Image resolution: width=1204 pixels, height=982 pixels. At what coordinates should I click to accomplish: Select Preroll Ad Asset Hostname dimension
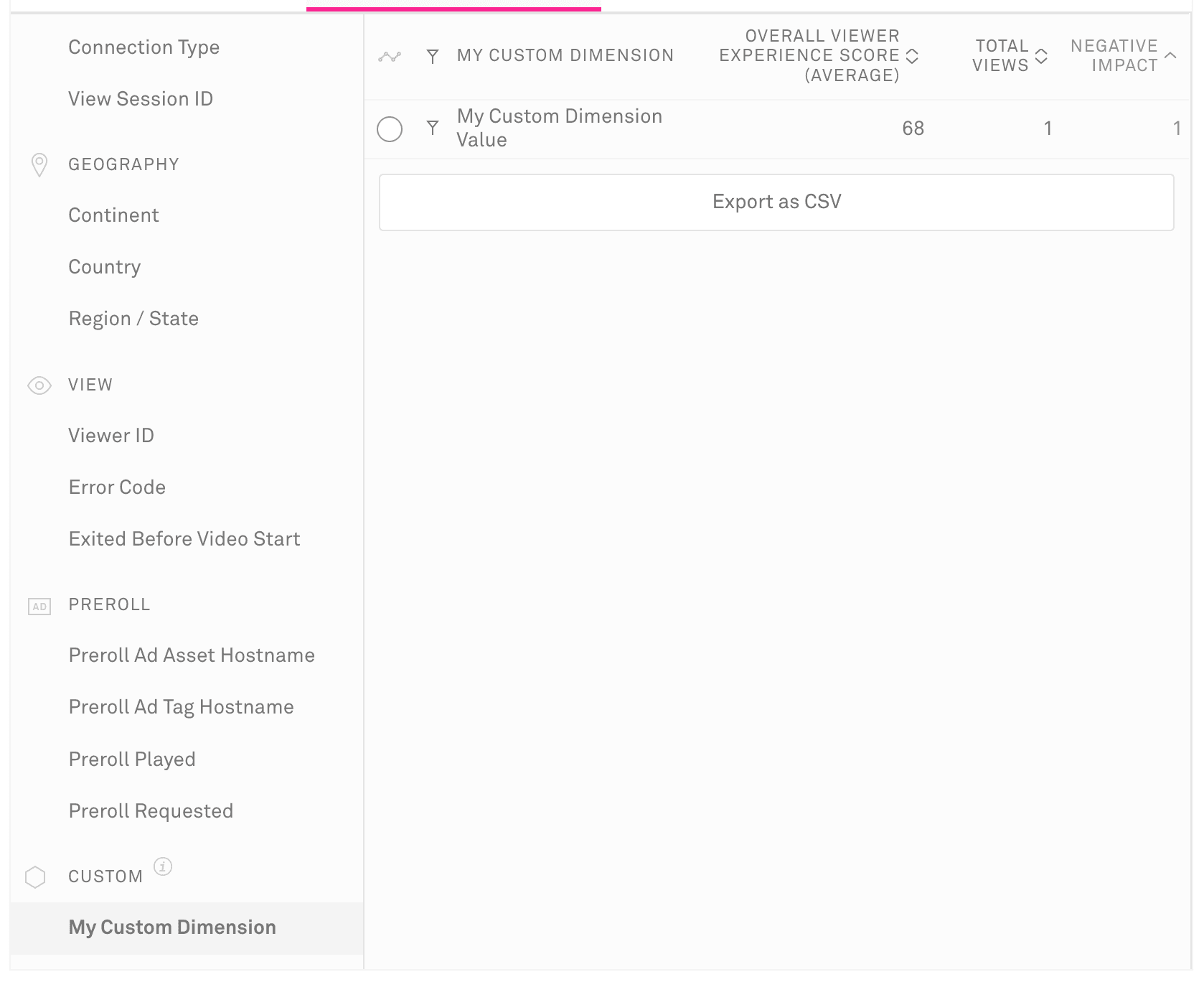(192, 655)
